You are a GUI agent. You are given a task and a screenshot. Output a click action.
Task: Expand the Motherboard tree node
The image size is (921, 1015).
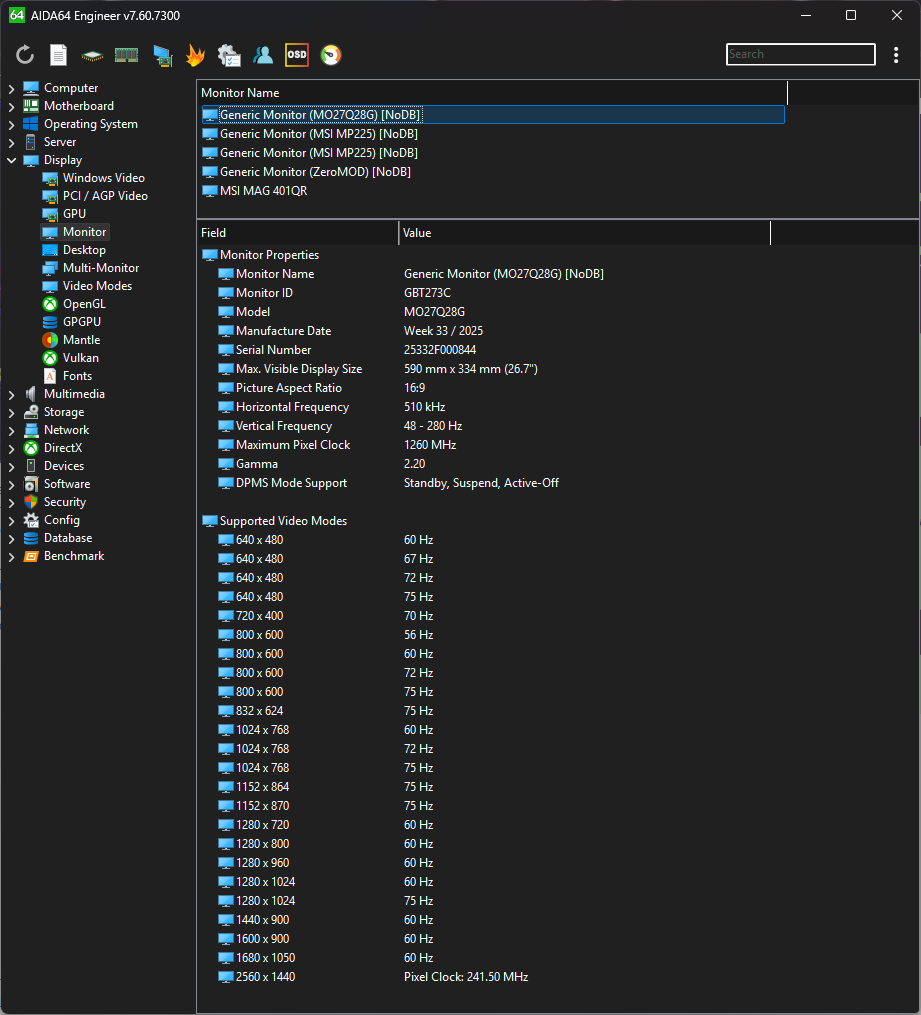(x=11, y=106)
